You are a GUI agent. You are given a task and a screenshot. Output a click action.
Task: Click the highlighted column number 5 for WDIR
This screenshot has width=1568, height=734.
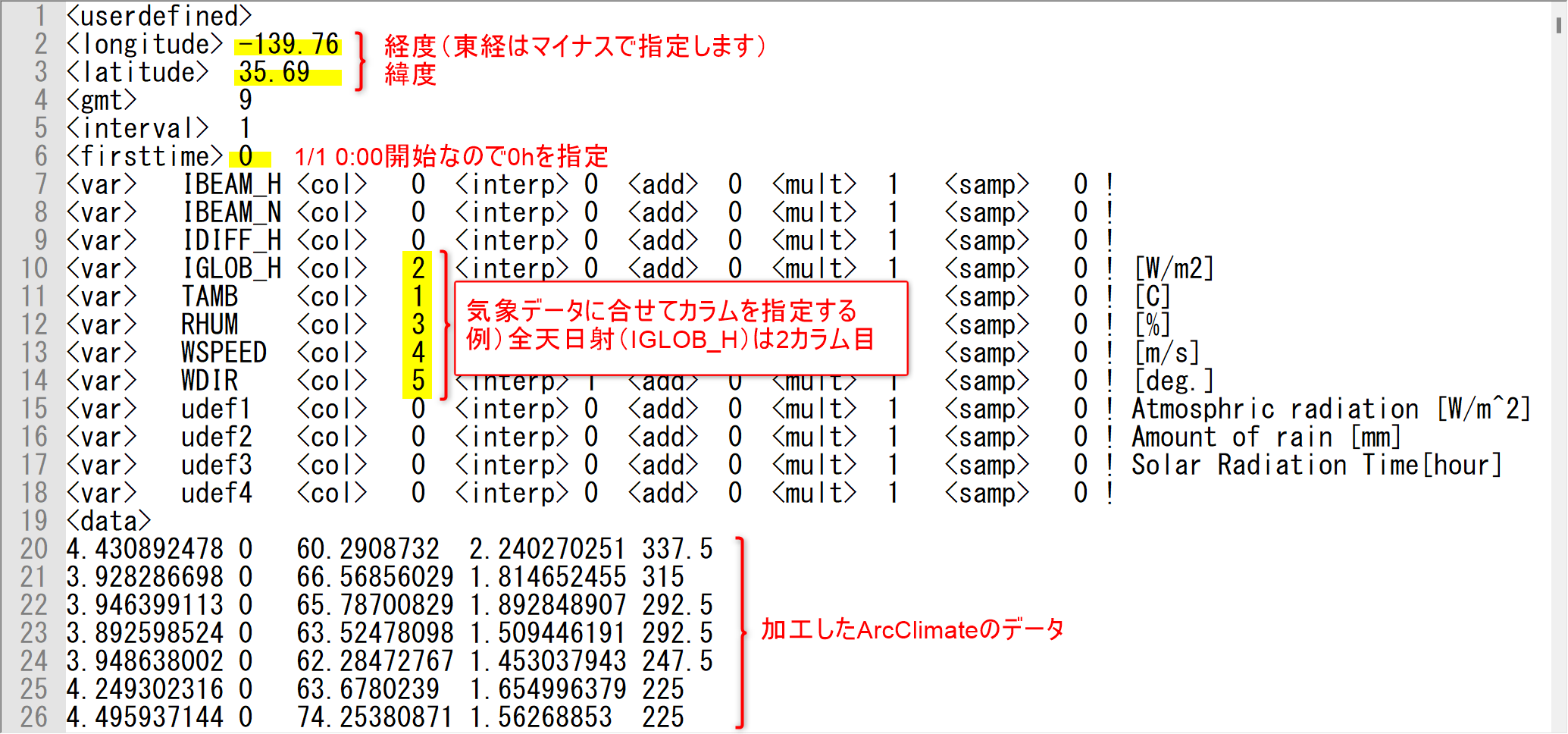(x=418, y=381)
